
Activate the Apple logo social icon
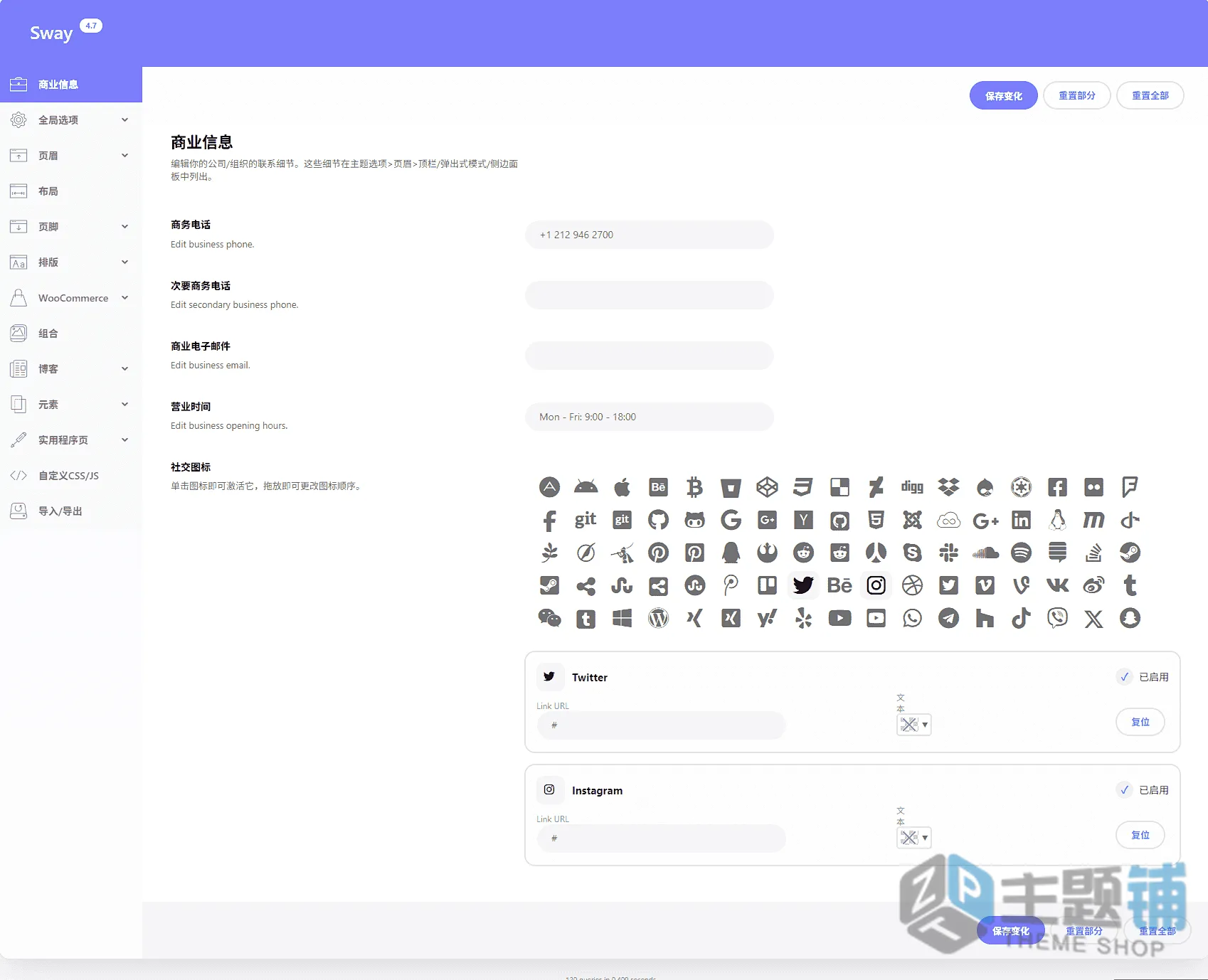click(622, 487)
